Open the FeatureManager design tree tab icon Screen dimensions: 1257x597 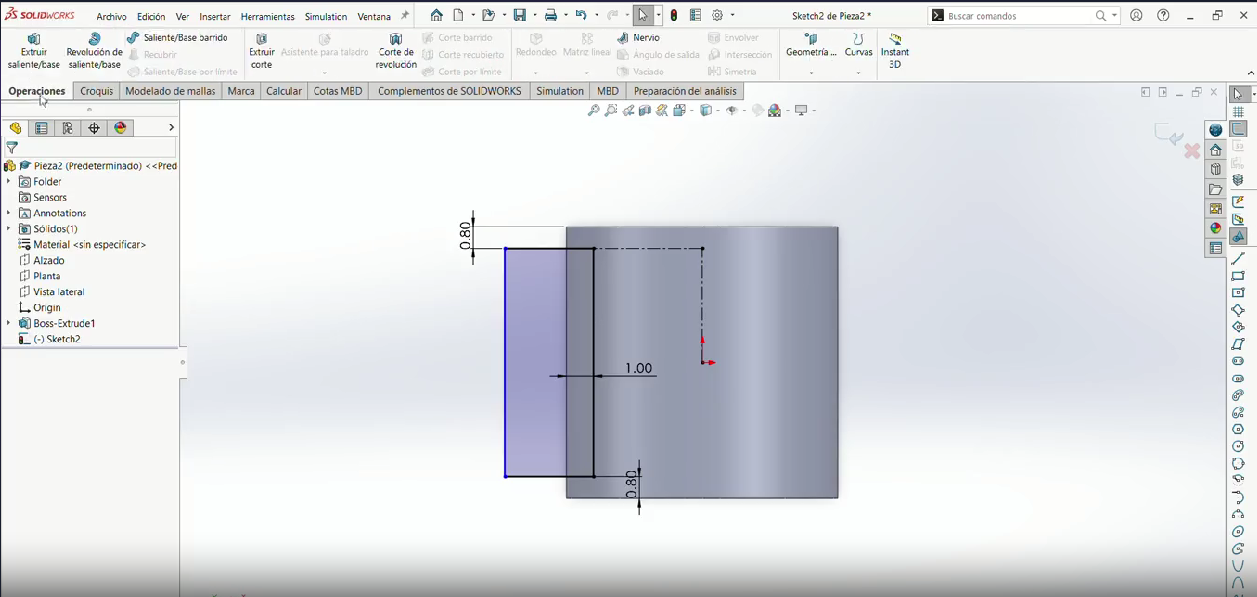click(x=15, y=128)
